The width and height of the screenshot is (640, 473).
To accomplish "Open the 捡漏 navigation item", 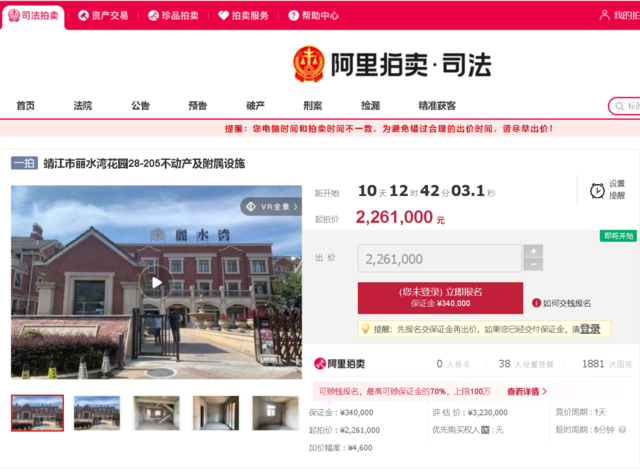I will click(371, 106).
